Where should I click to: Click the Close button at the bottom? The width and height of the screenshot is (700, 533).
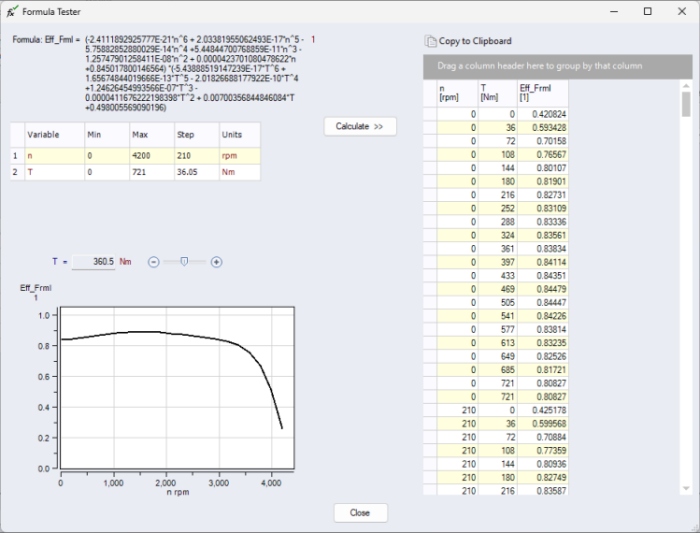360,512
